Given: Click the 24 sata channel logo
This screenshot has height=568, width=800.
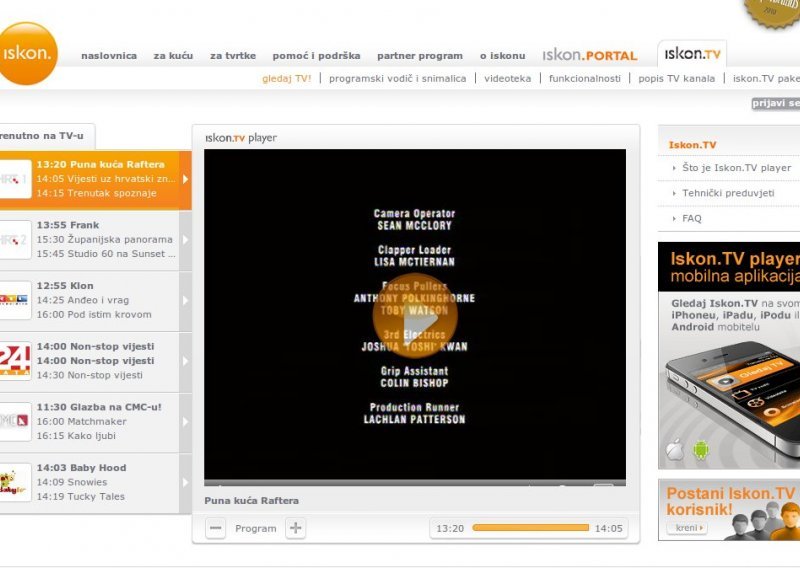Looking at the screenshot, I should 14,361.
